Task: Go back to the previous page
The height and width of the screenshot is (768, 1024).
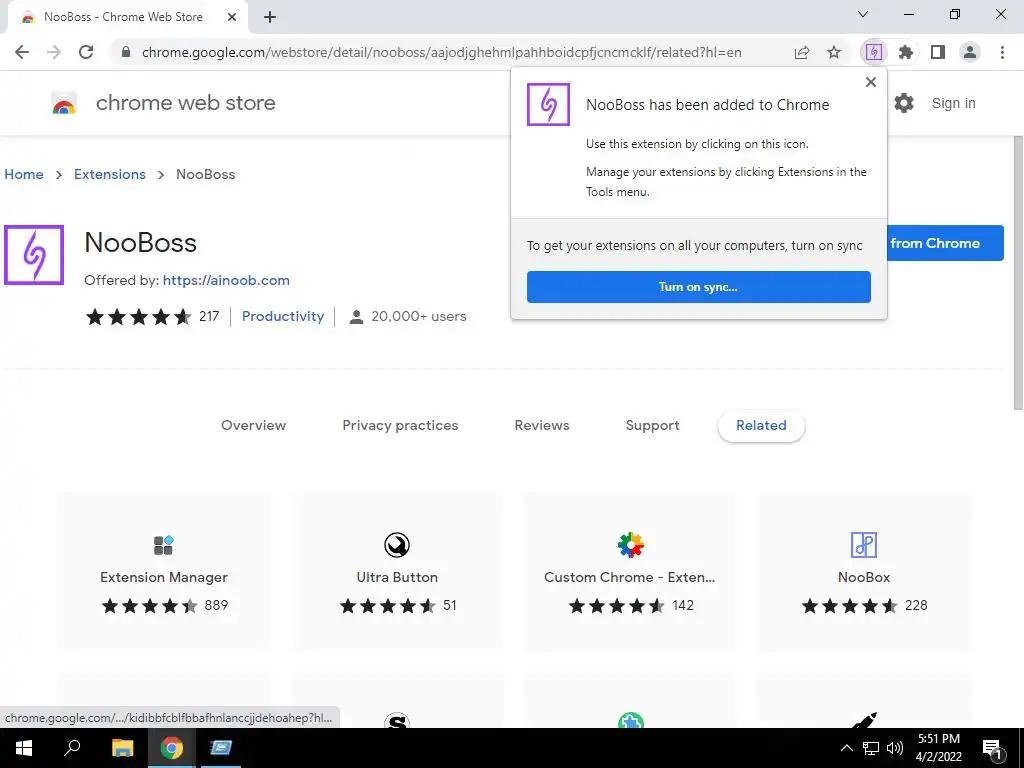Action: click(22, 52)
